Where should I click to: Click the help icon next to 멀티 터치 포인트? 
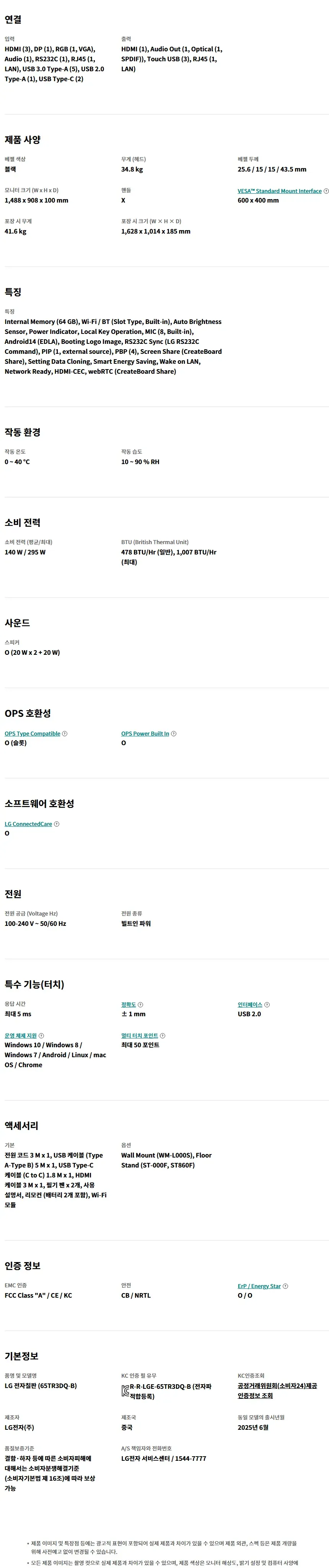coord(162,1035)
